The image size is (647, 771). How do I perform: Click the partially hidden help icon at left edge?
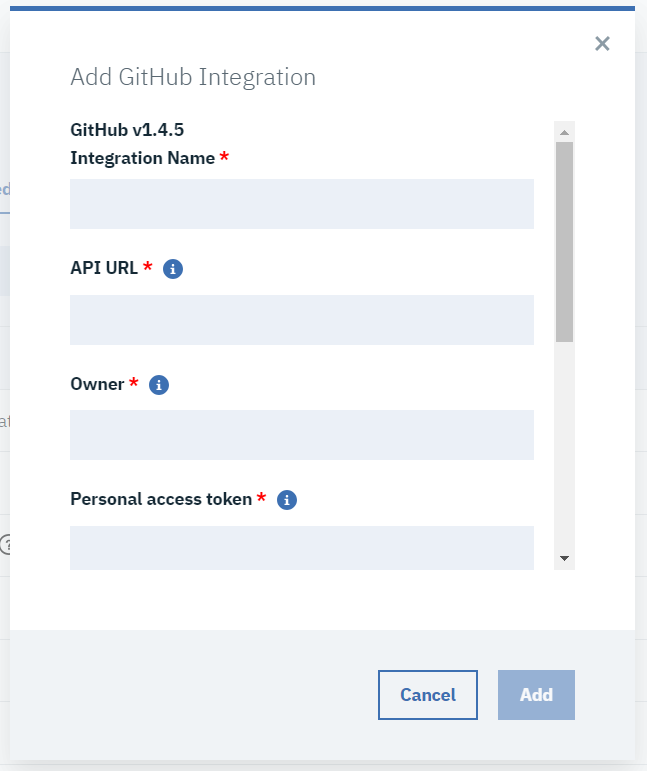4,545
